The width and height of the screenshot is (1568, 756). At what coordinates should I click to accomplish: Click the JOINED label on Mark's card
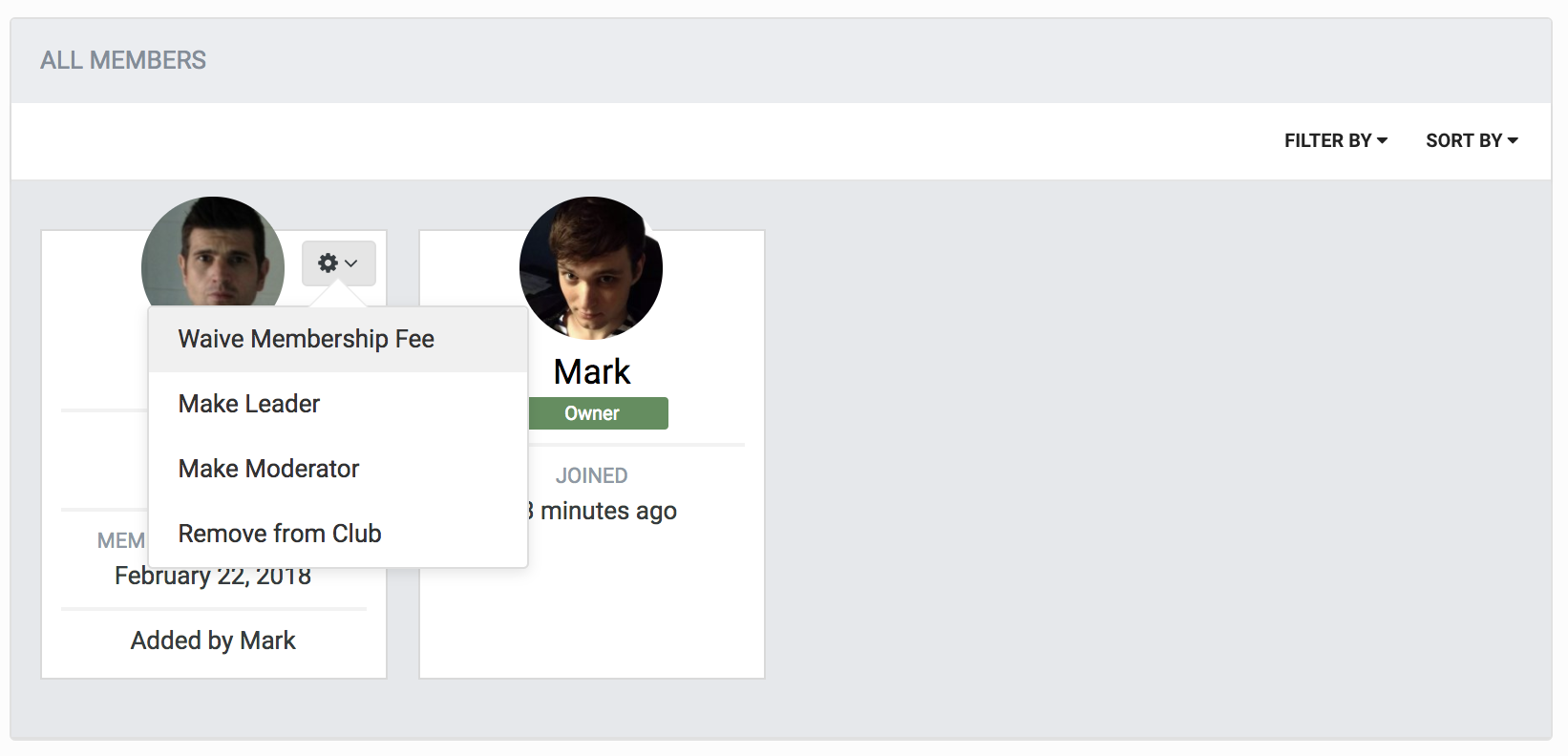[x=591, y=475]
